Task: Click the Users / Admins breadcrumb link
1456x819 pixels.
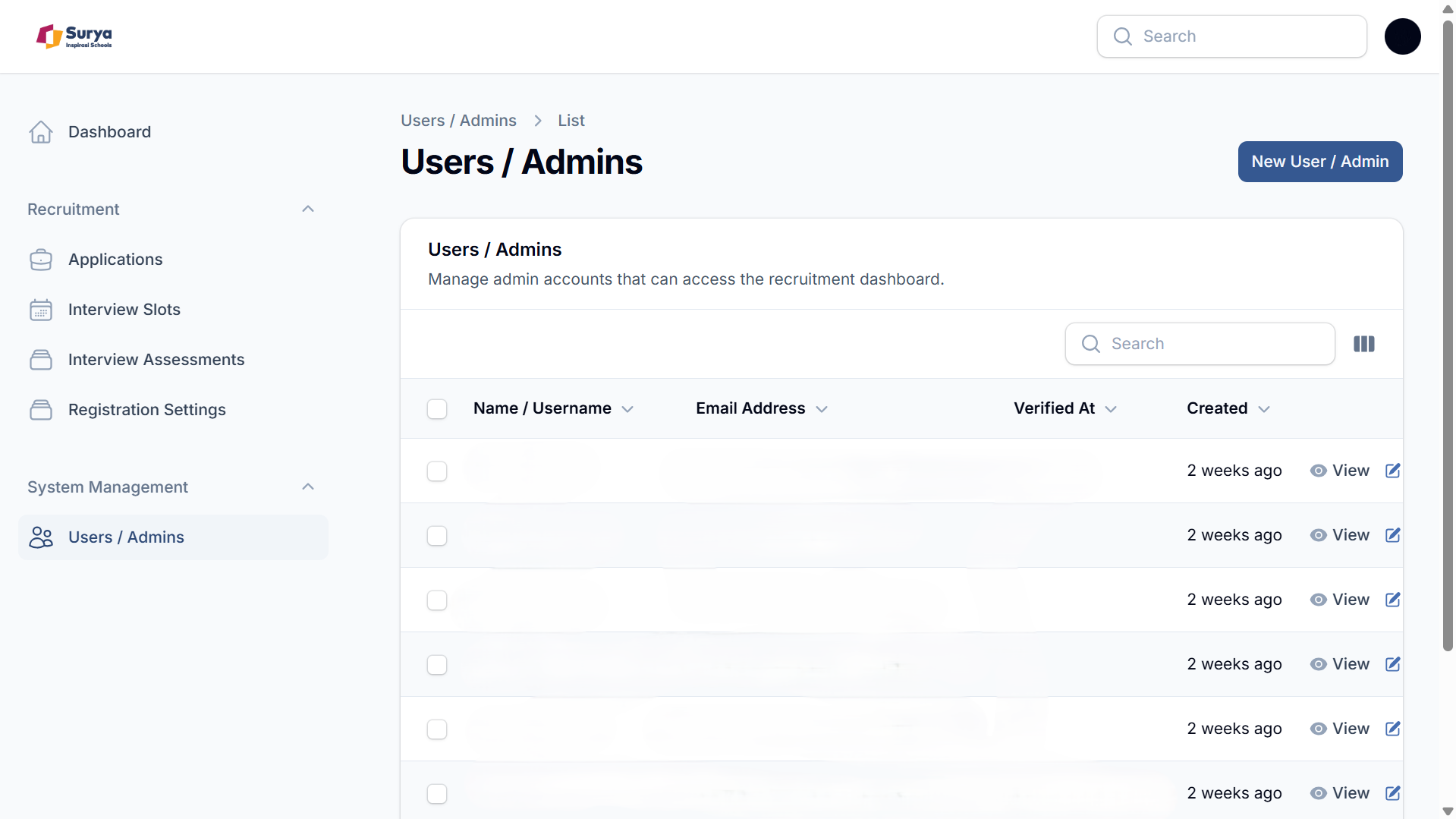Action: click(458, 121)
